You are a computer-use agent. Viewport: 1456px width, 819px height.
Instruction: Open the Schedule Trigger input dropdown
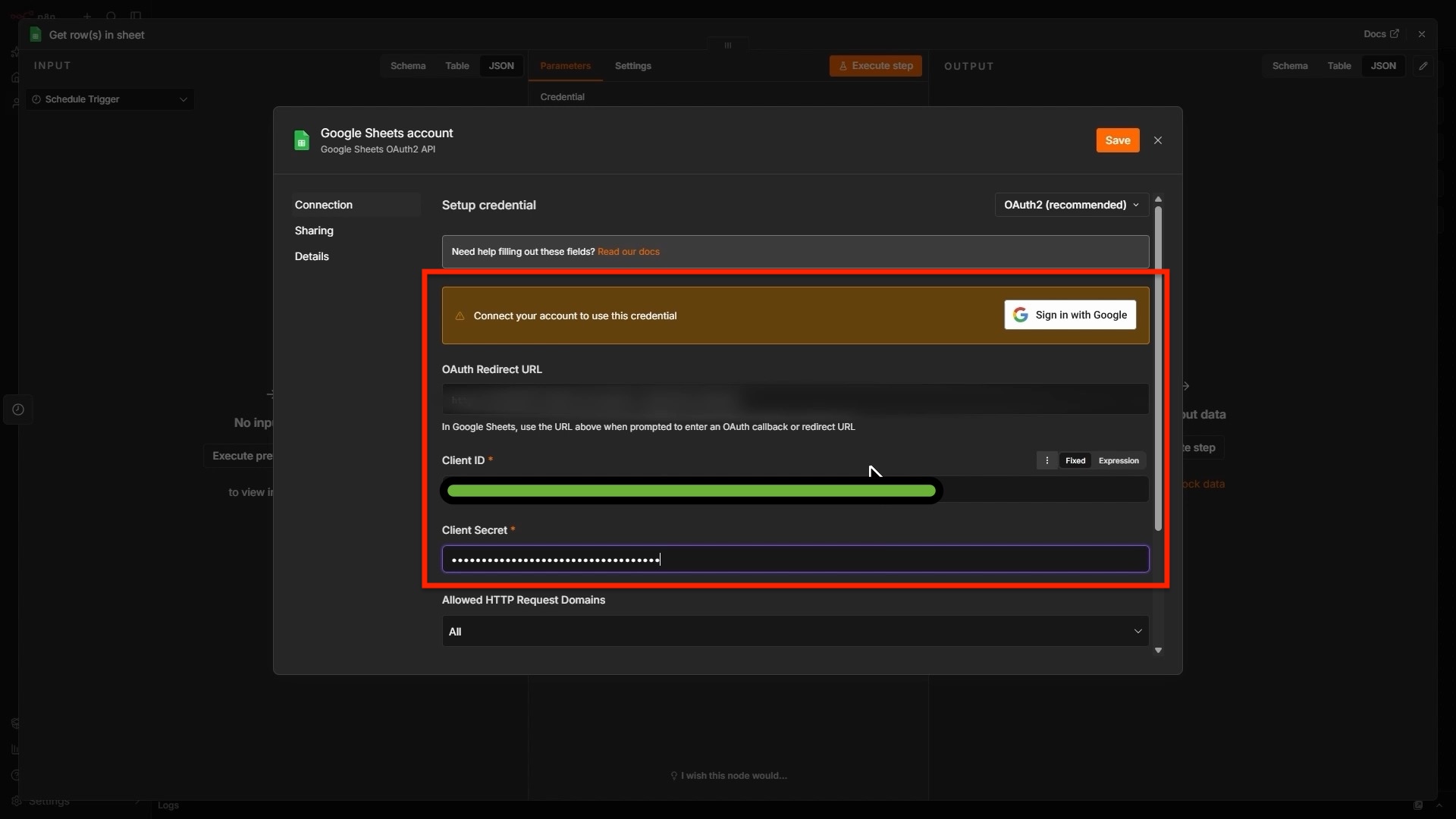coord(110,99)
